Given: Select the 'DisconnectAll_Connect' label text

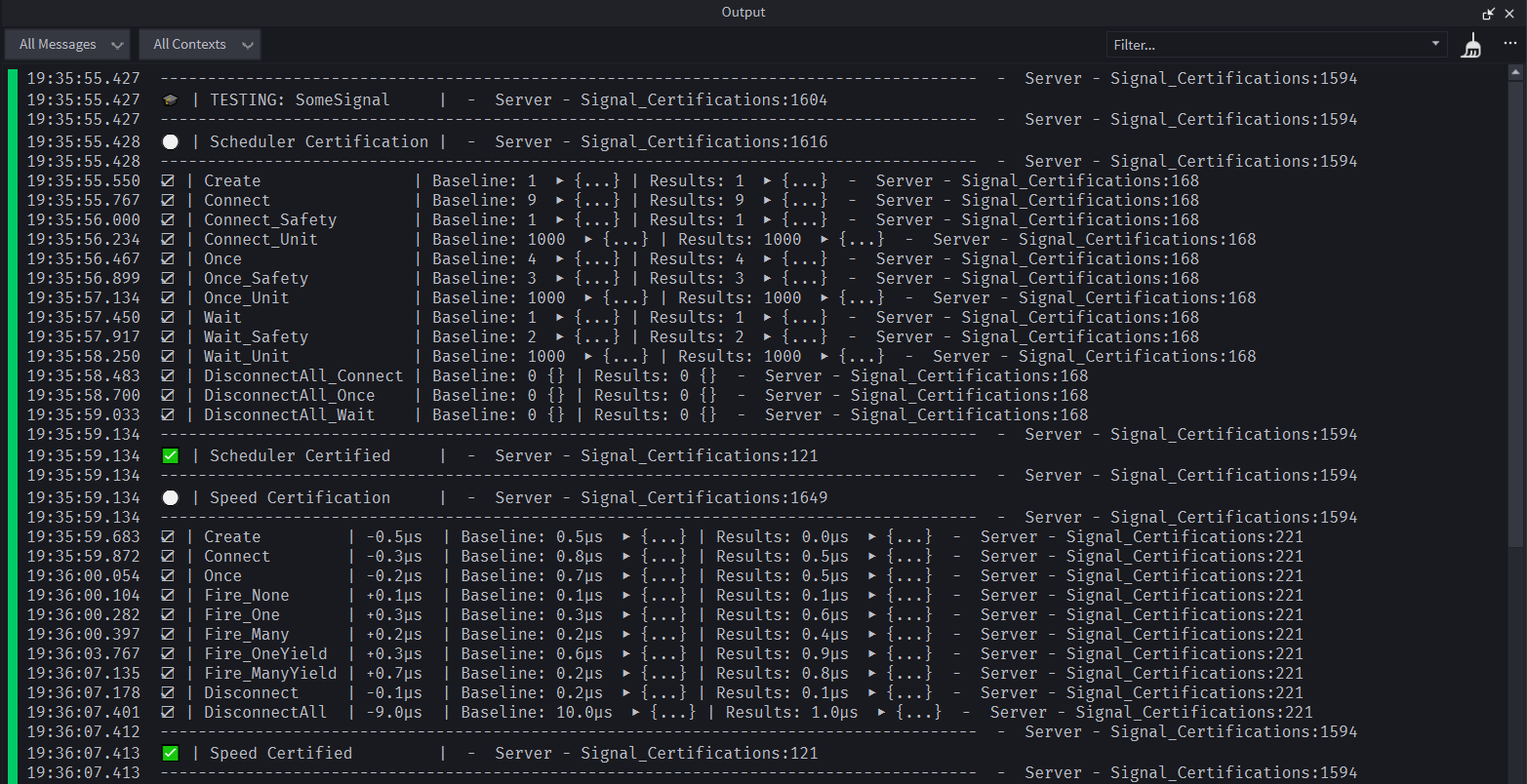Looking at the screenshot, I should coord(303,375).
